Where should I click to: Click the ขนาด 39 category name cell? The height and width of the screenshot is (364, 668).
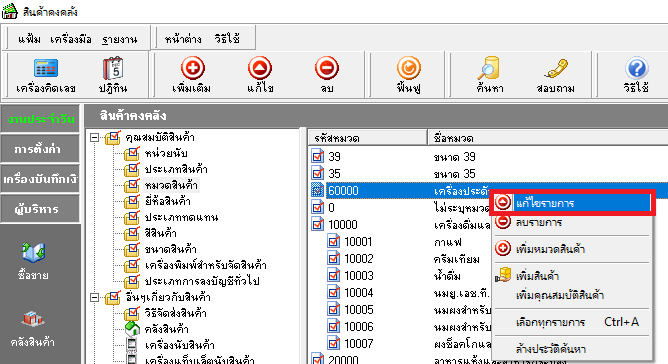click(454, 156)
